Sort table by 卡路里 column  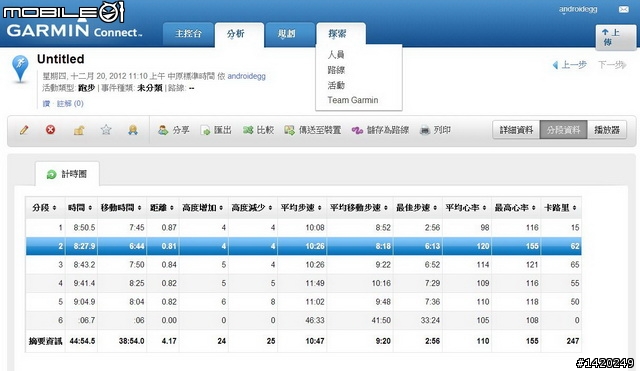tap(561, 208)
